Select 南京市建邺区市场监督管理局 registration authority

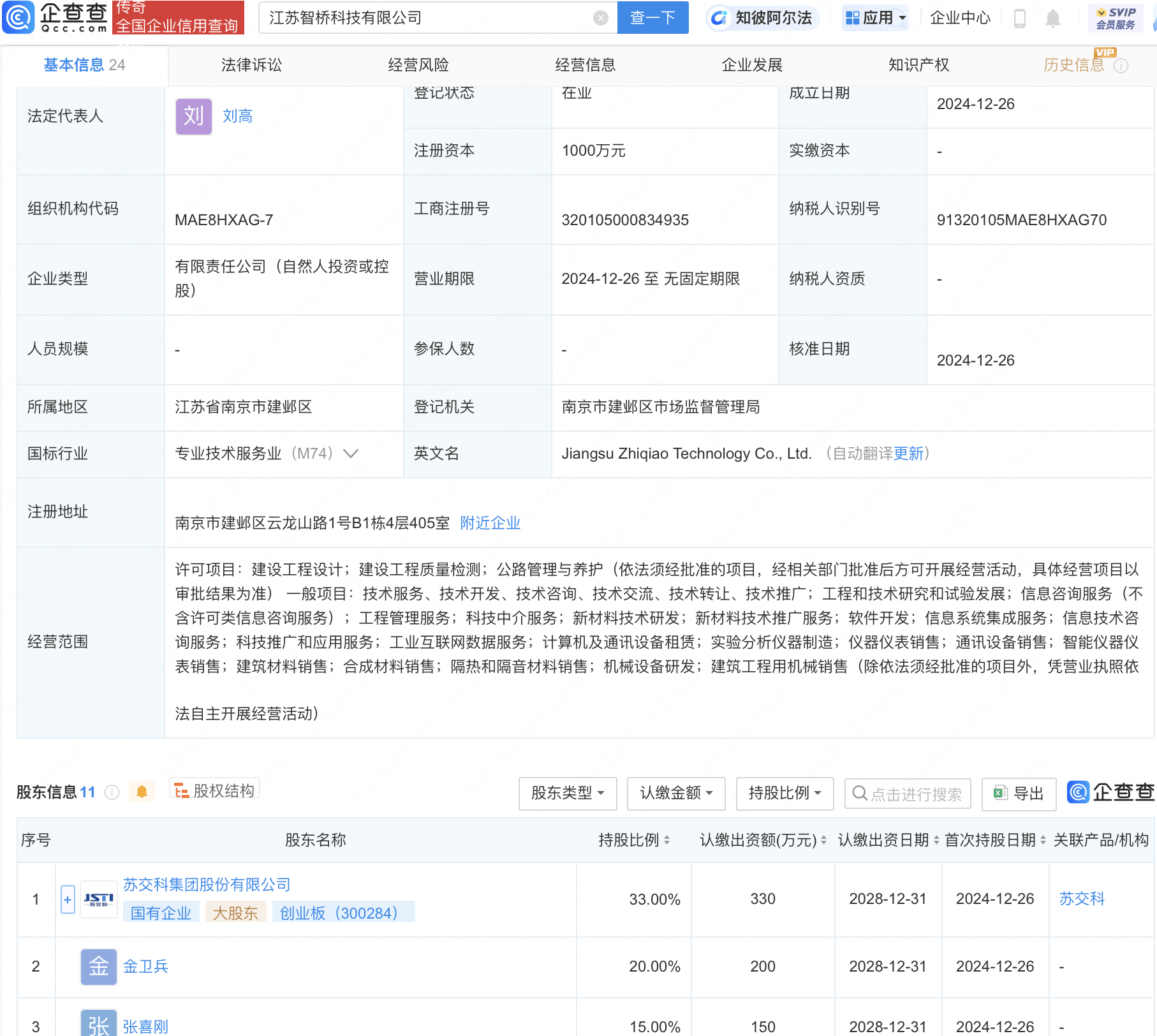coord(660,407)
